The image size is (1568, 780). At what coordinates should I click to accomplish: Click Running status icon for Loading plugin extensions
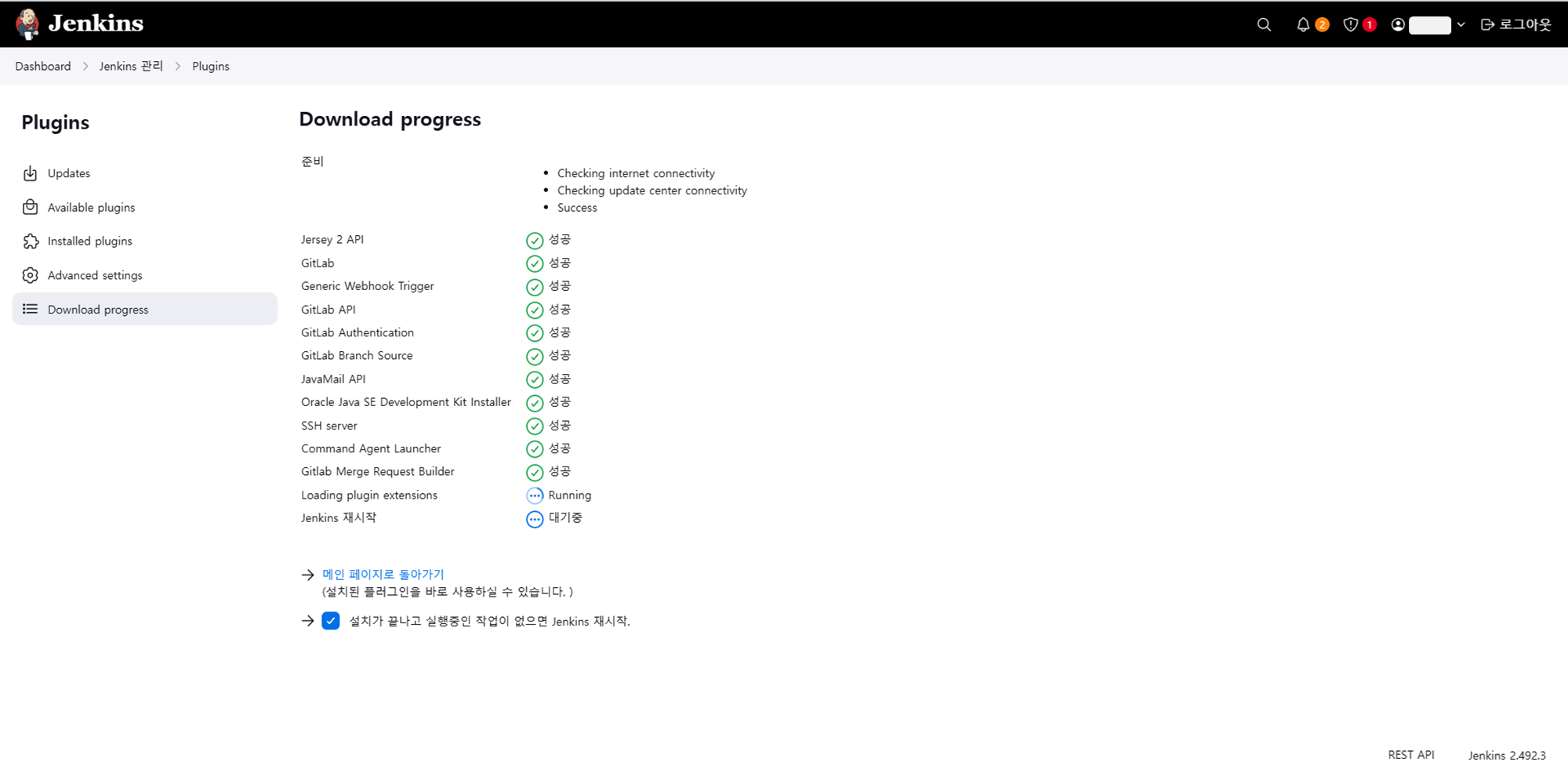[x=535, y=495]
